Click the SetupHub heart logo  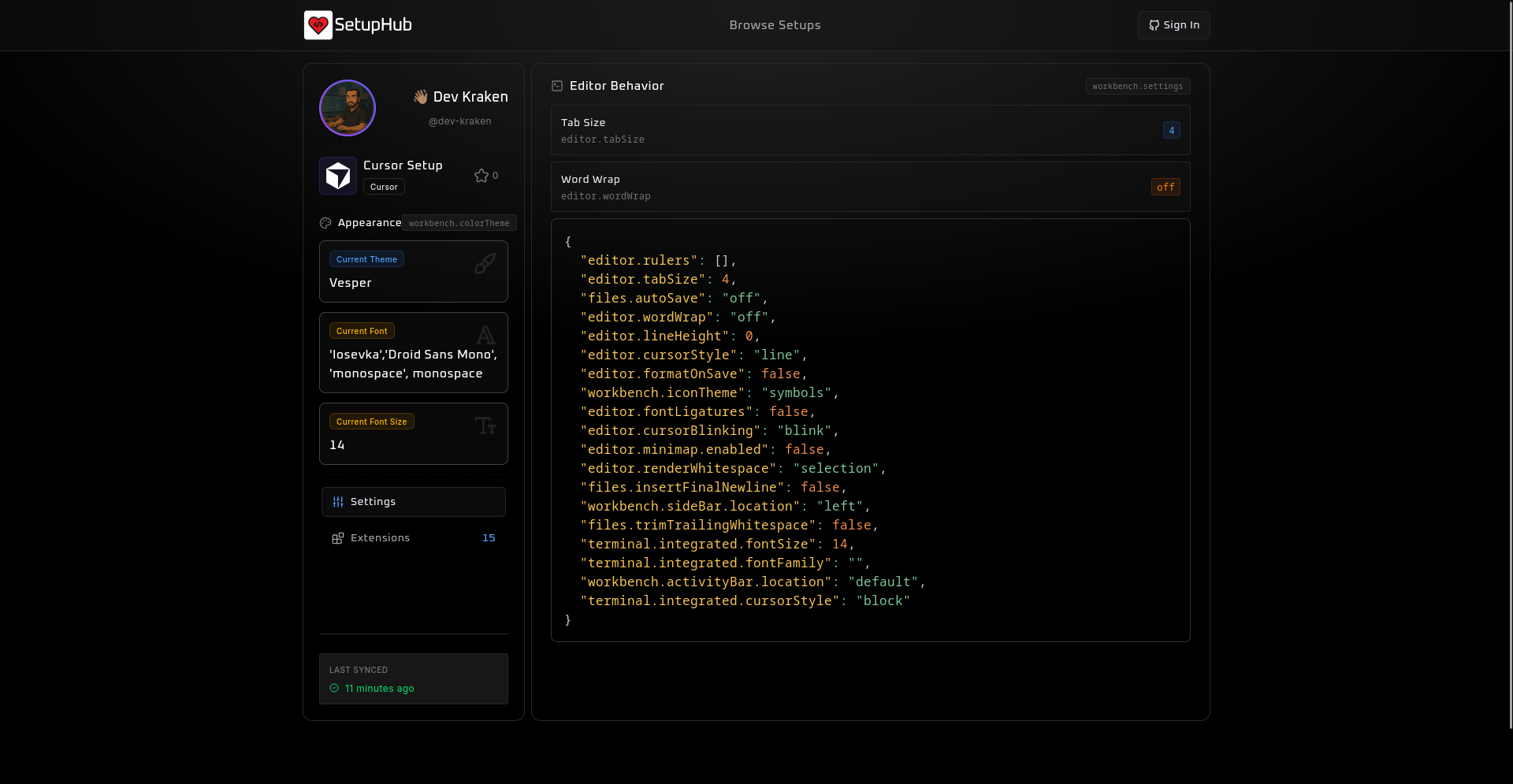tap(318, 24)
